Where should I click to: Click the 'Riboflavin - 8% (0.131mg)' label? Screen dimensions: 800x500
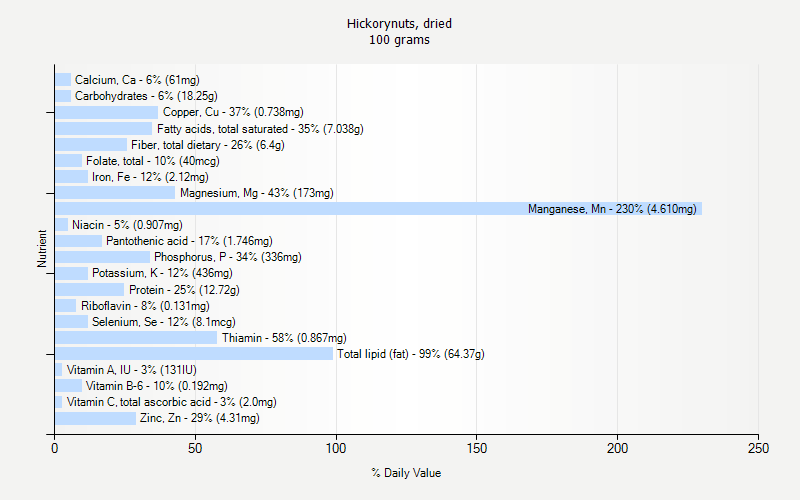[x=145, y=306]
